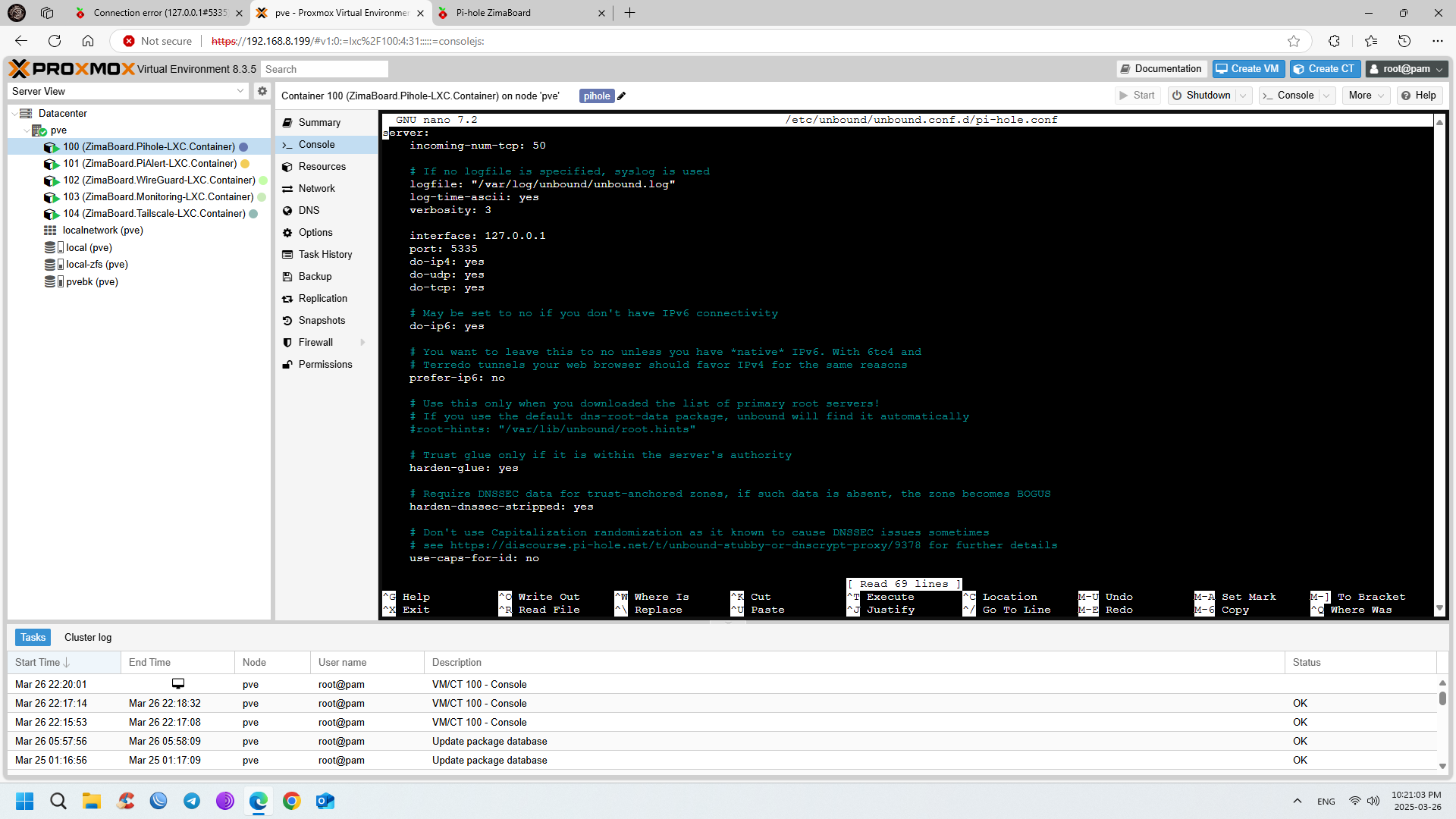Open Snapshots panel for container
This screenshot has height=819, width=1456.
tap(321, 321)
